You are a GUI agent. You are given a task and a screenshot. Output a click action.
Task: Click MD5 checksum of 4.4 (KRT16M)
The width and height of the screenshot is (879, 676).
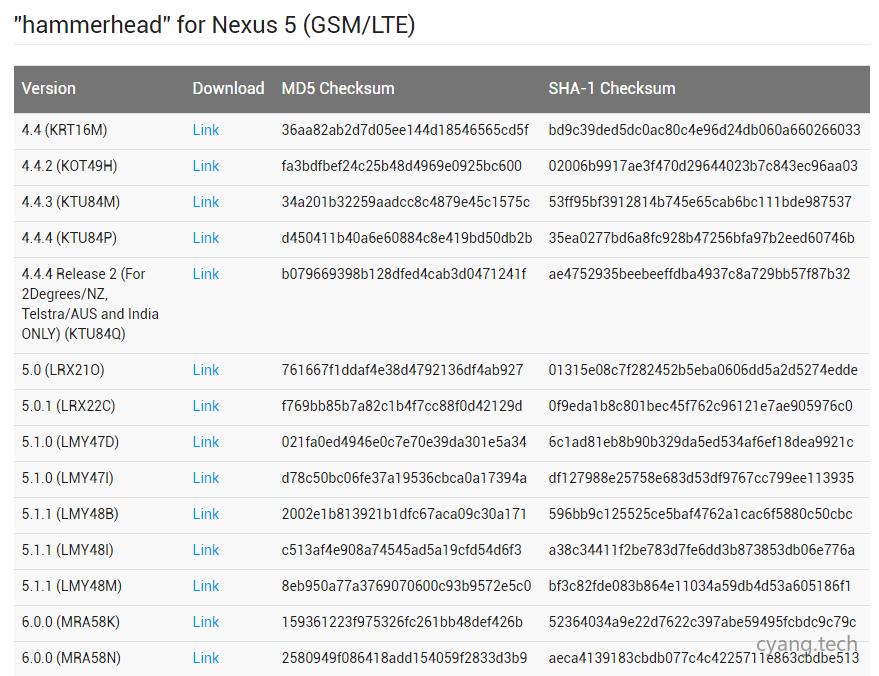[405, 130]
